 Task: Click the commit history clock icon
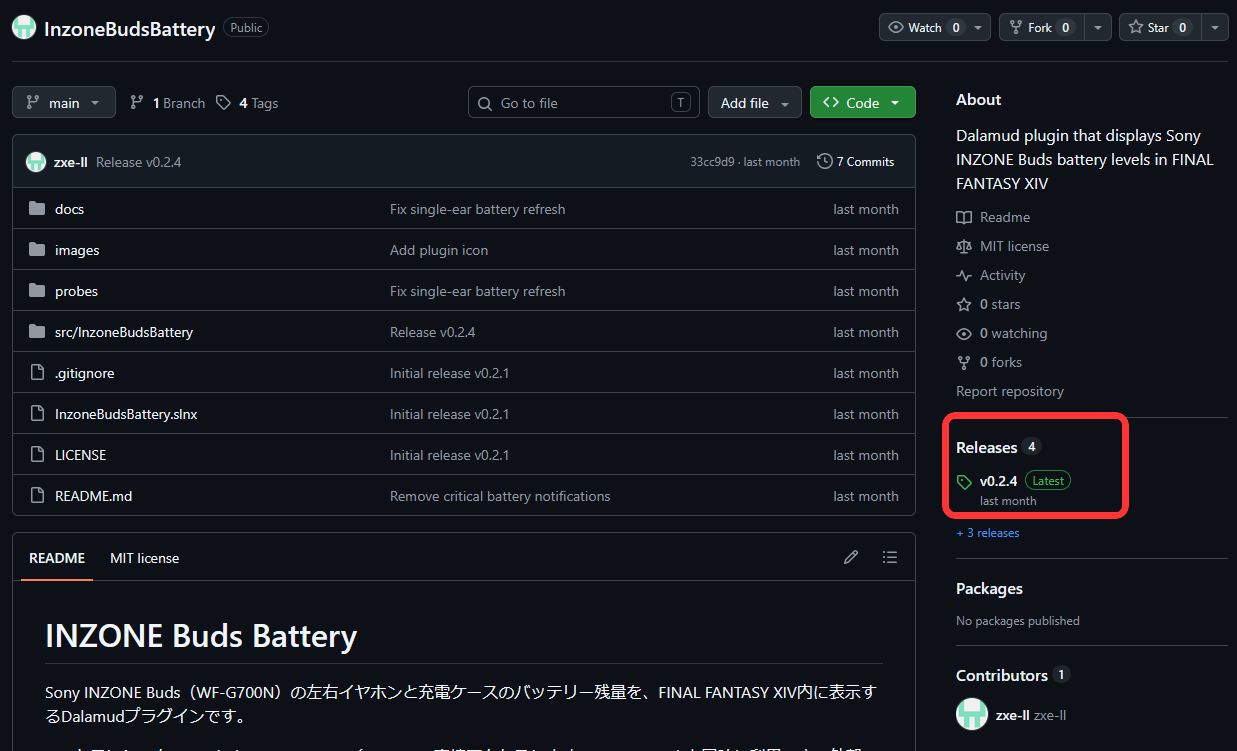[x=825, y=162]
